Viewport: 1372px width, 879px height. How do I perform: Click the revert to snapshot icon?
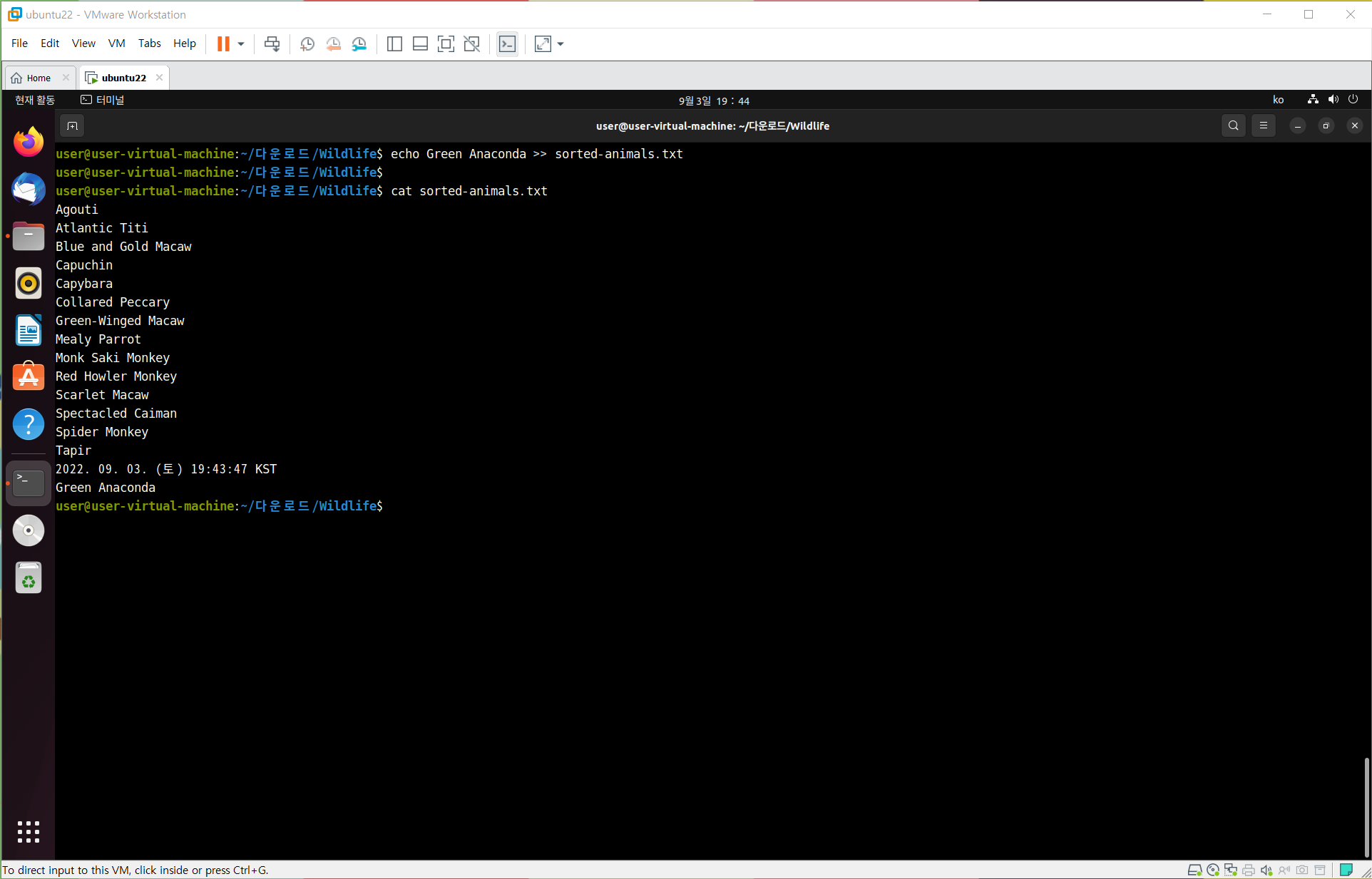click(333, 44)
